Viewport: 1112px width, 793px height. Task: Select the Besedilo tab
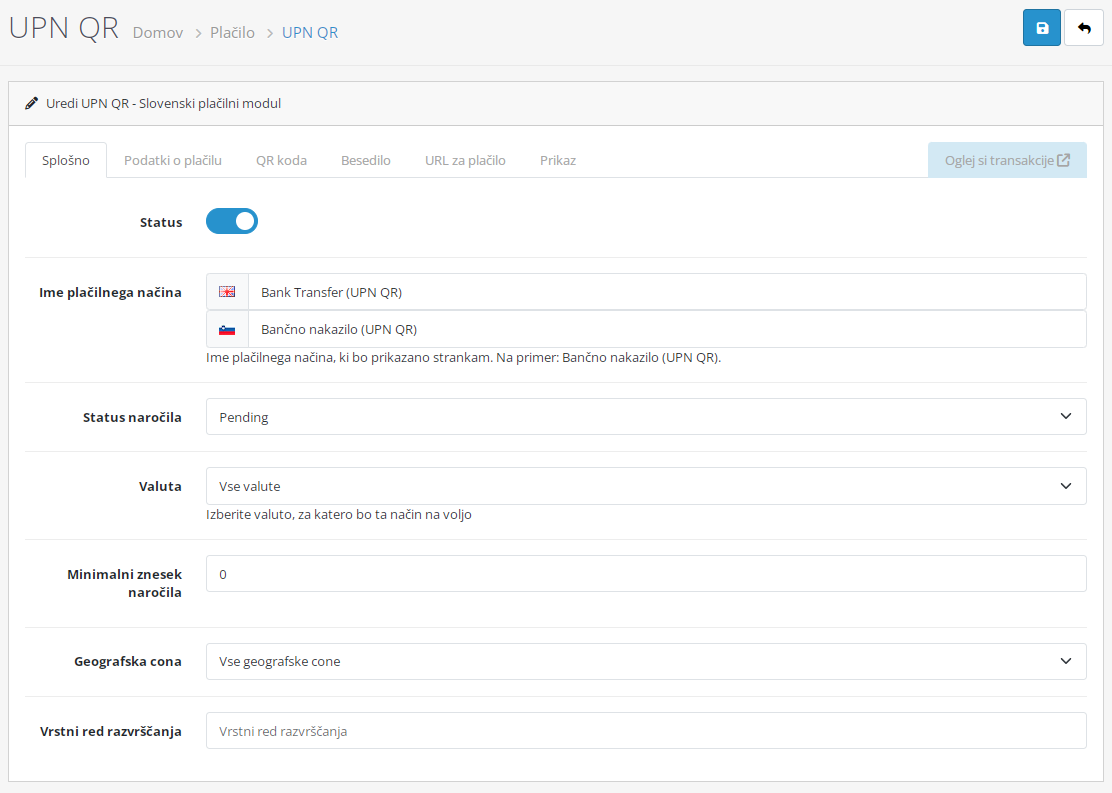tap(366, 160)
